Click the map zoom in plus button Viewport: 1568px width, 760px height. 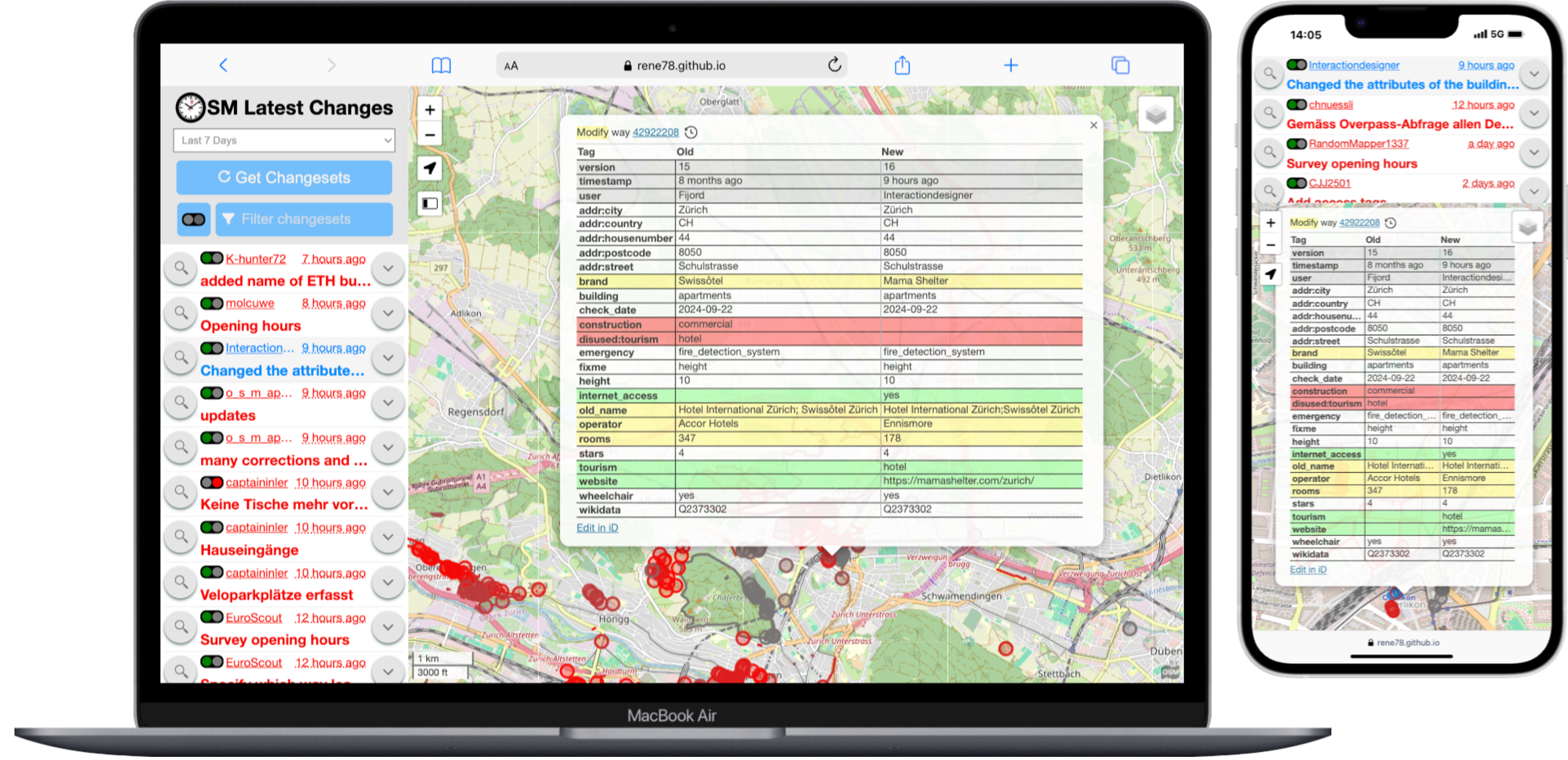[430, 110]
